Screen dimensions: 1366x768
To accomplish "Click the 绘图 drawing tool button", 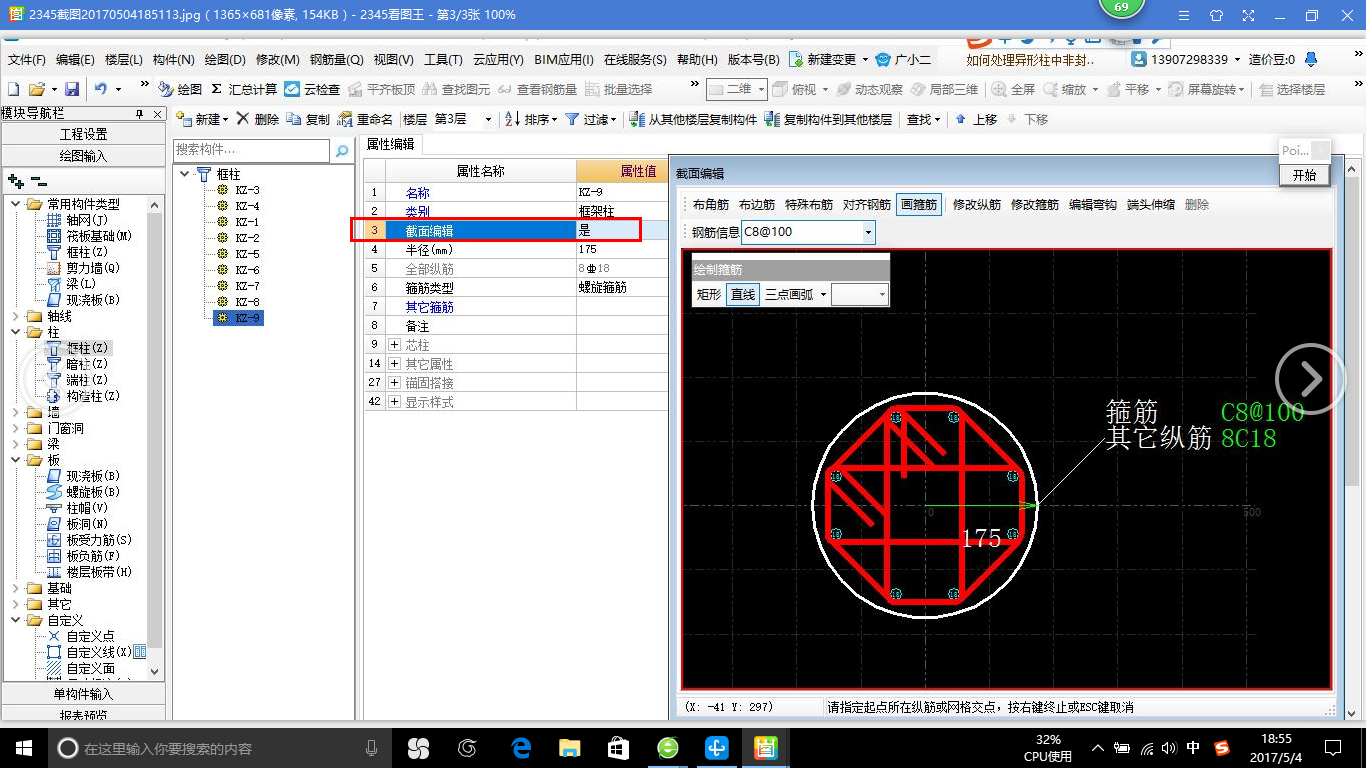I will [x=180, y=89].
